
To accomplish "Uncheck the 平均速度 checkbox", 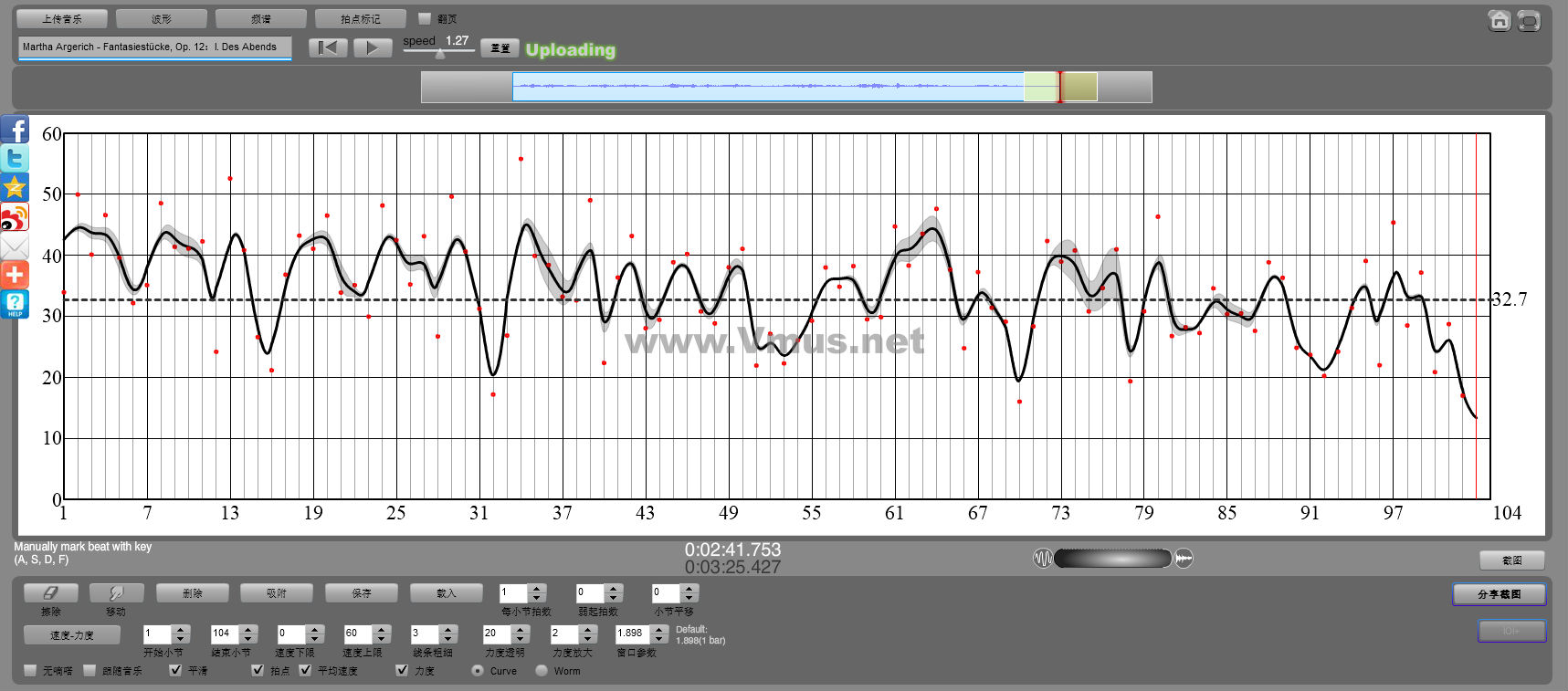I will [x=305, y=670].
